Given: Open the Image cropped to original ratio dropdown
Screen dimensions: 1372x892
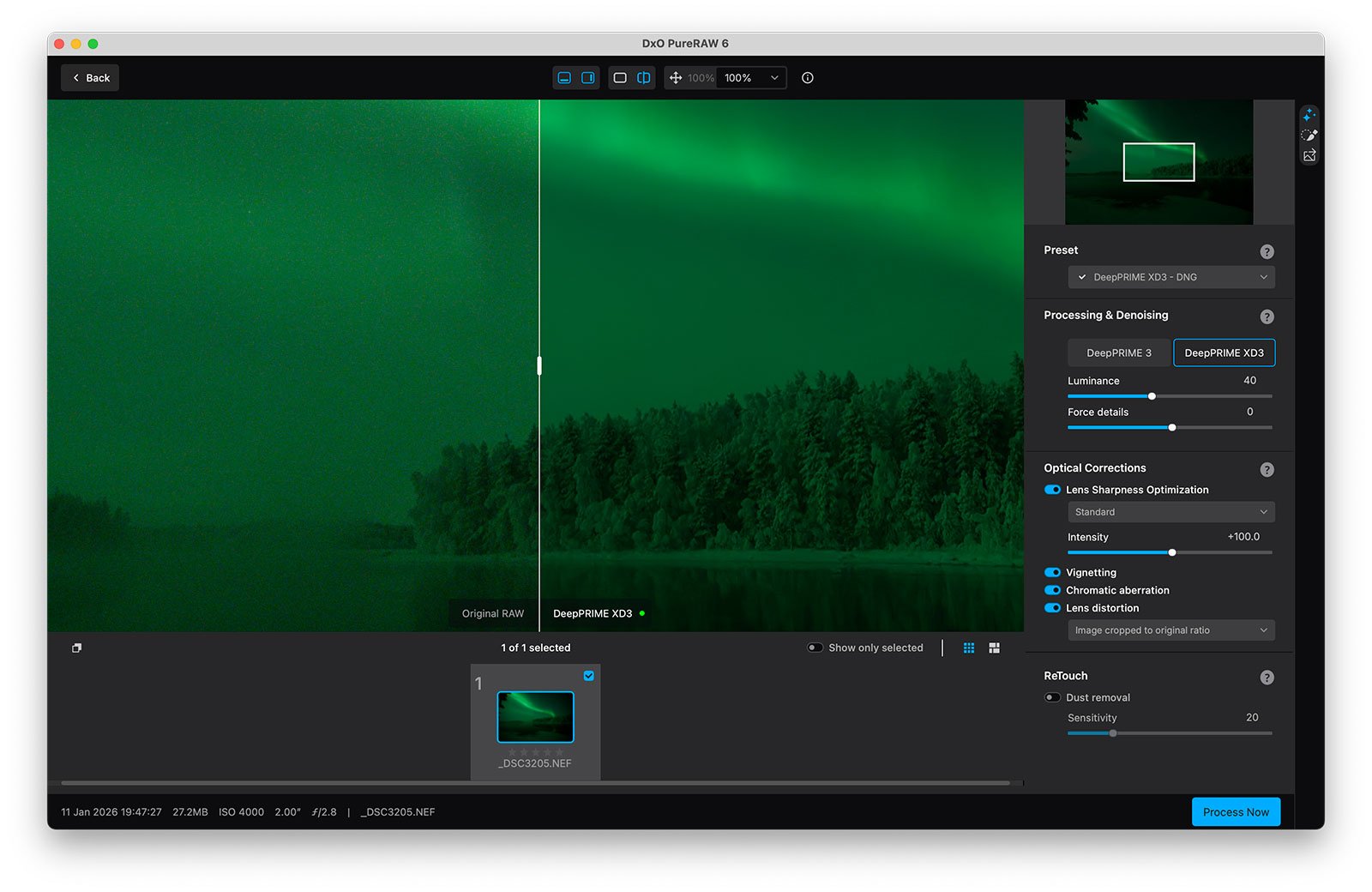Looking at the screenshot, I should 1170,630.
